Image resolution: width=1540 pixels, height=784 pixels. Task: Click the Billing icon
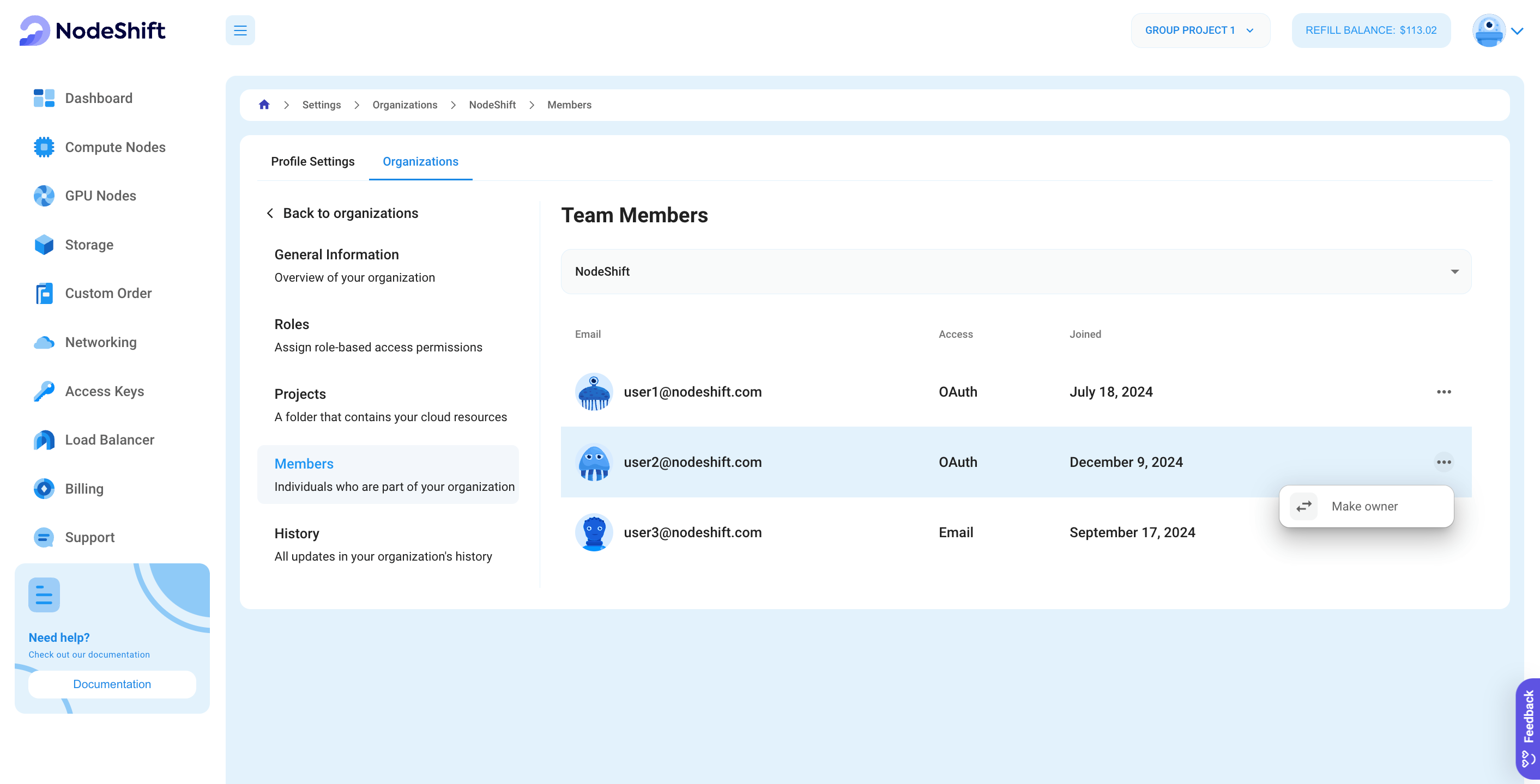(x=44, y=489)
